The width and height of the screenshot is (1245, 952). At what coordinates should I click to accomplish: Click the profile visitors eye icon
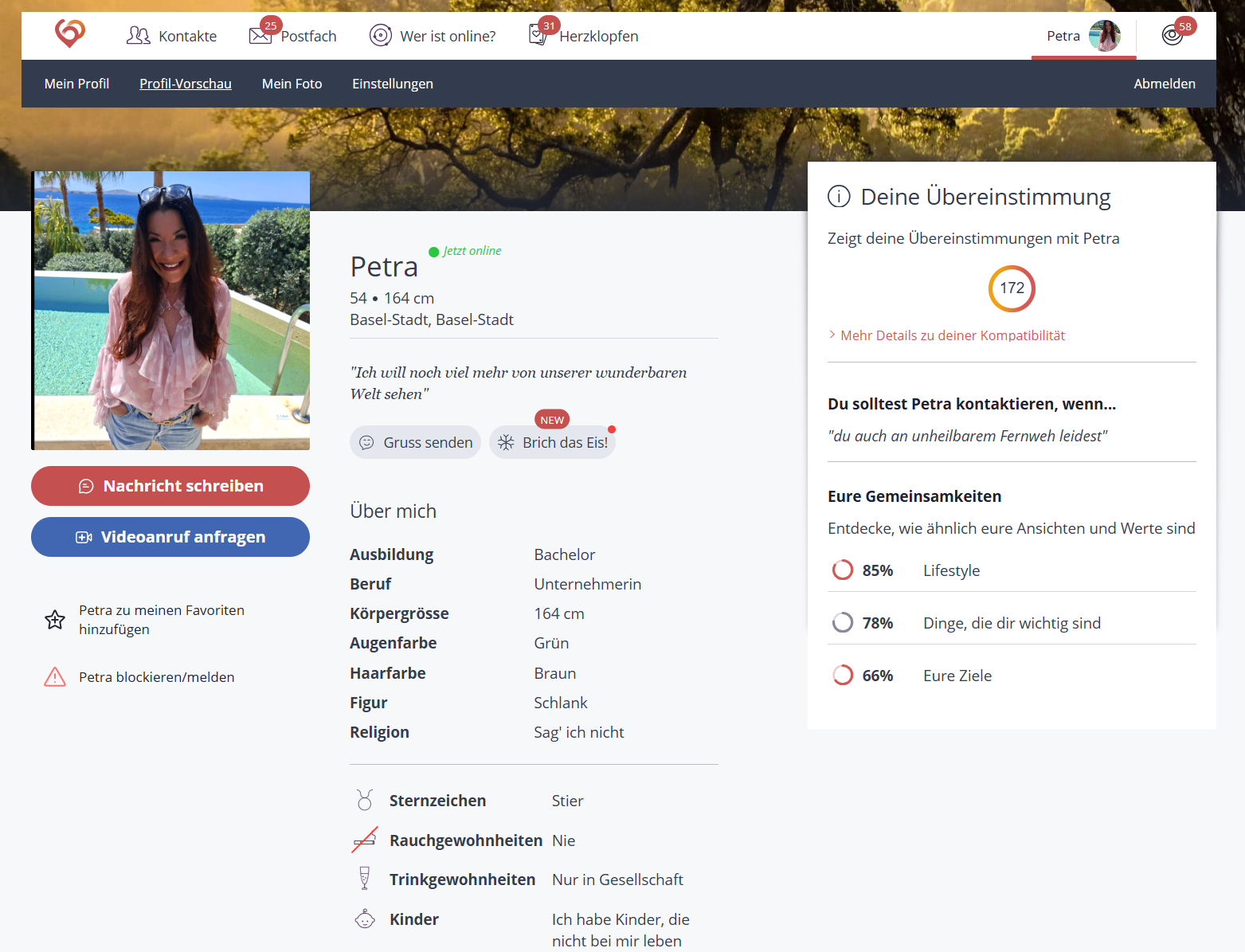click(1172, 35)
